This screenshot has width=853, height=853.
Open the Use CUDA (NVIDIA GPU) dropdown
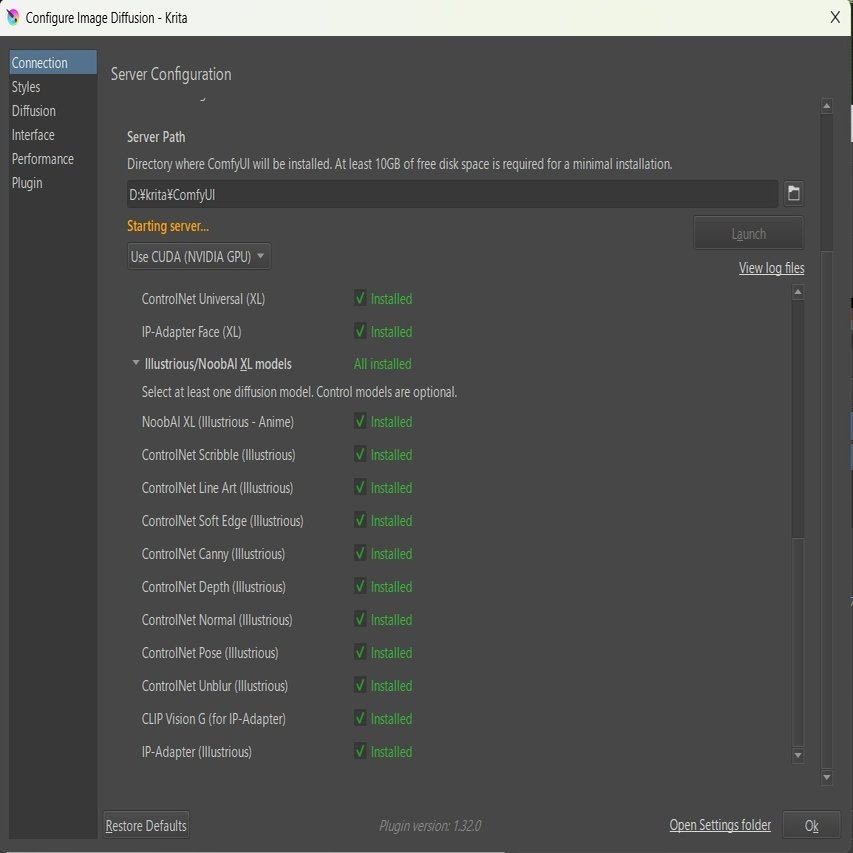[199, 256]
